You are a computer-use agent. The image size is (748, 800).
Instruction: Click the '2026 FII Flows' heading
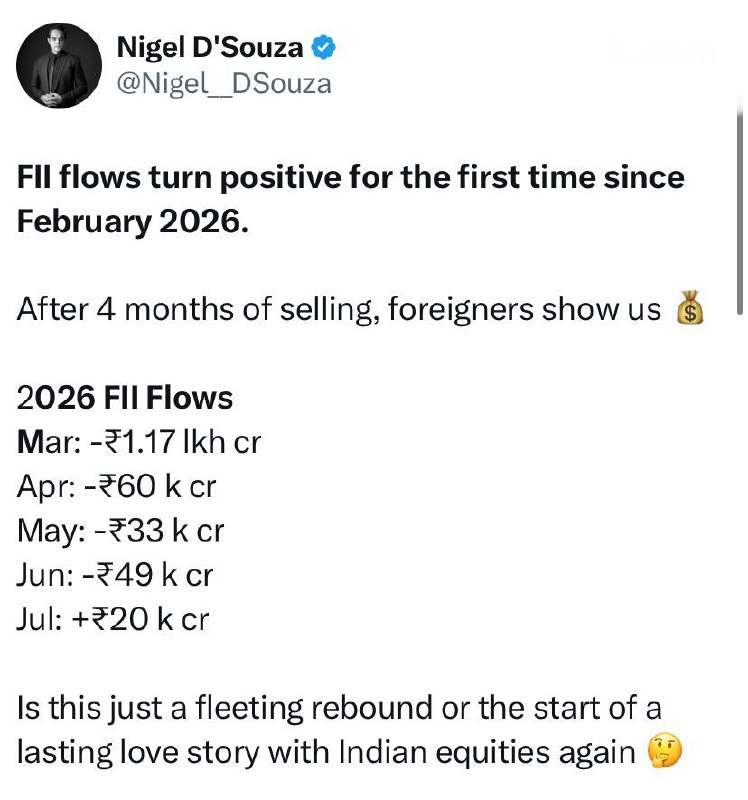(x=124, y=398)
